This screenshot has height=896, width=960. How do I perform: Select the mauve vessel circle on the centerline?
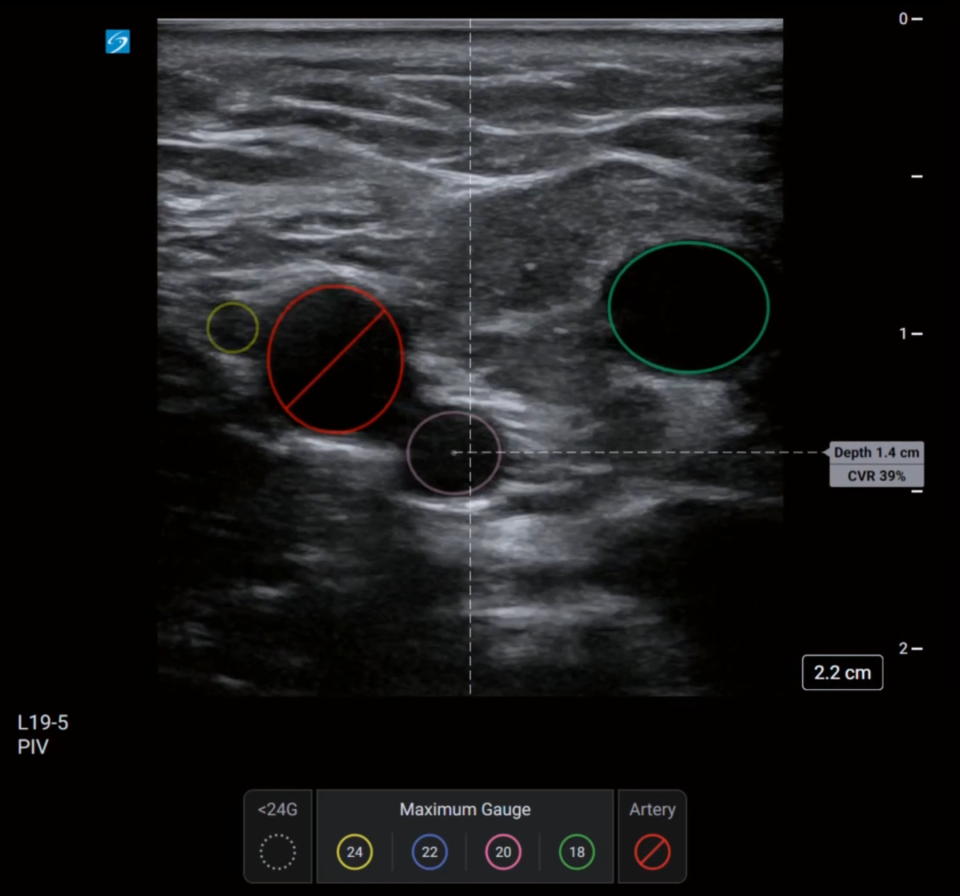(453, 453)
